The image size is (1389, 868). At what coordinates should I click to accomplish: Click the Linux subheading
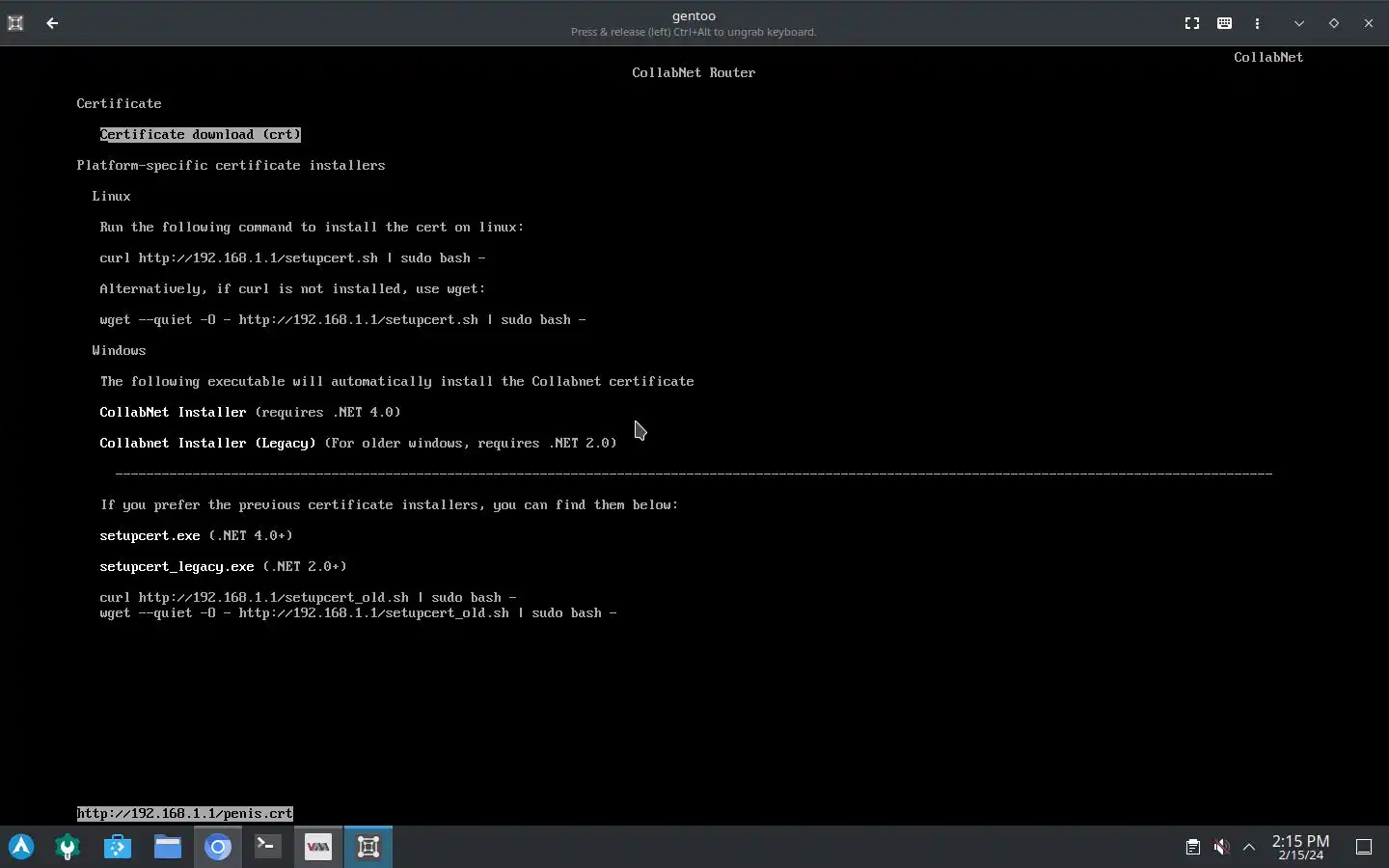(x=111, y=196)
